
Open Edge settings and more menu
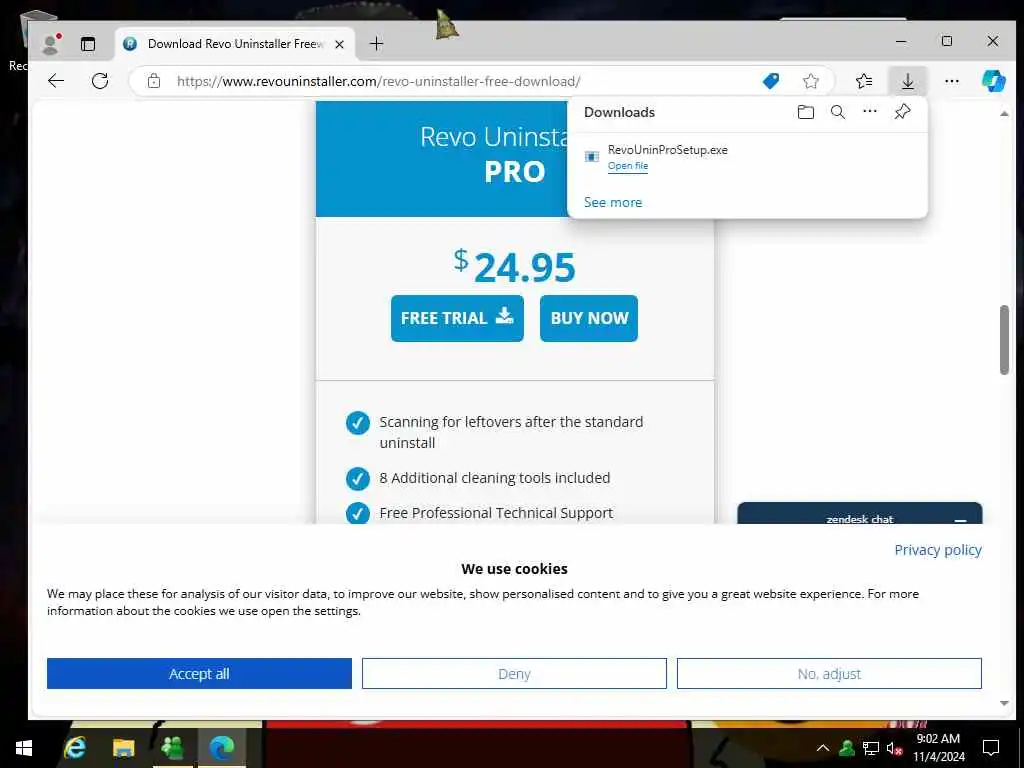pos(952,81)
